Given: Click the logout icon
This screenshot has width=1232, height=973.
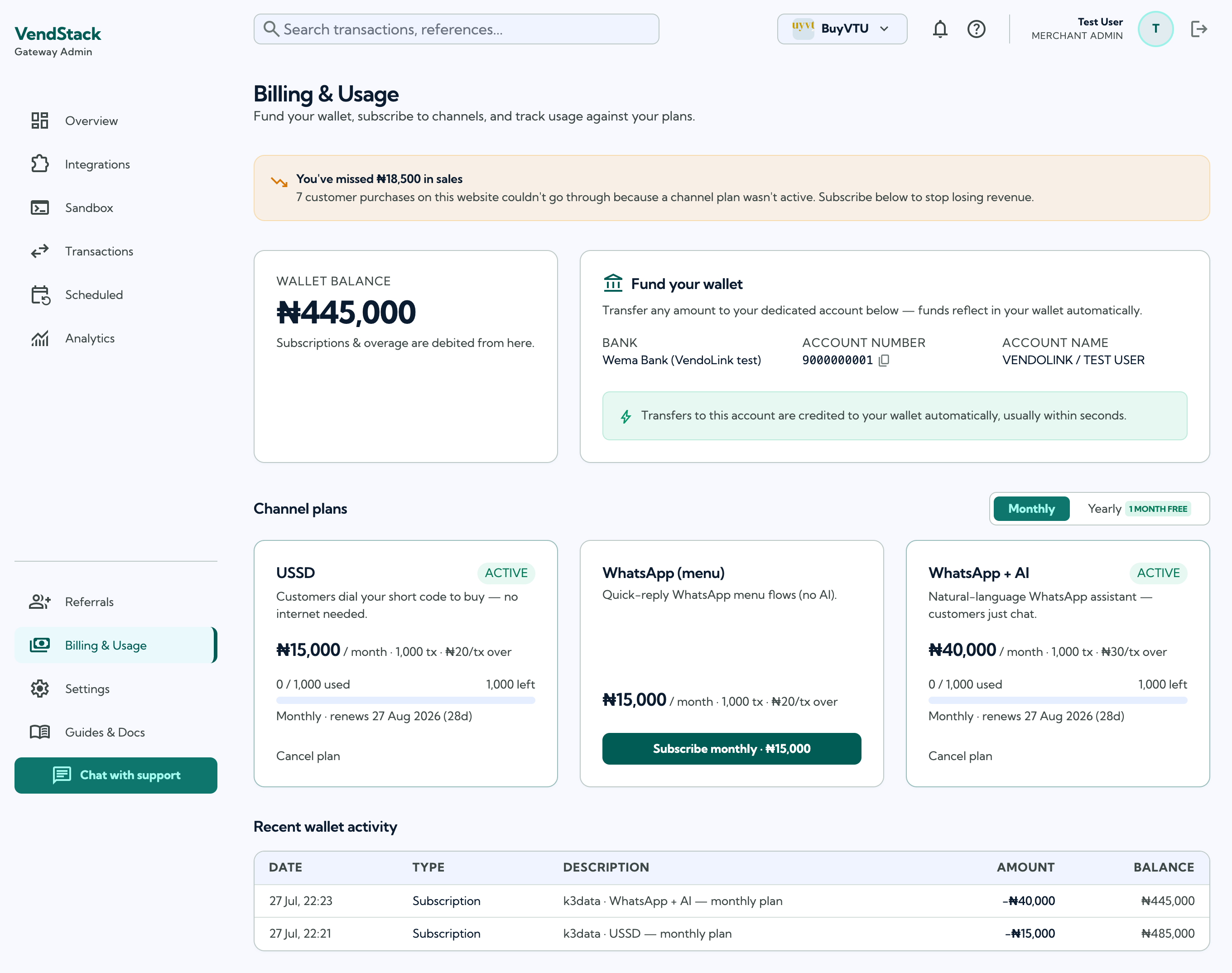Looking at the screenshot, I should tap(1199, 29).
